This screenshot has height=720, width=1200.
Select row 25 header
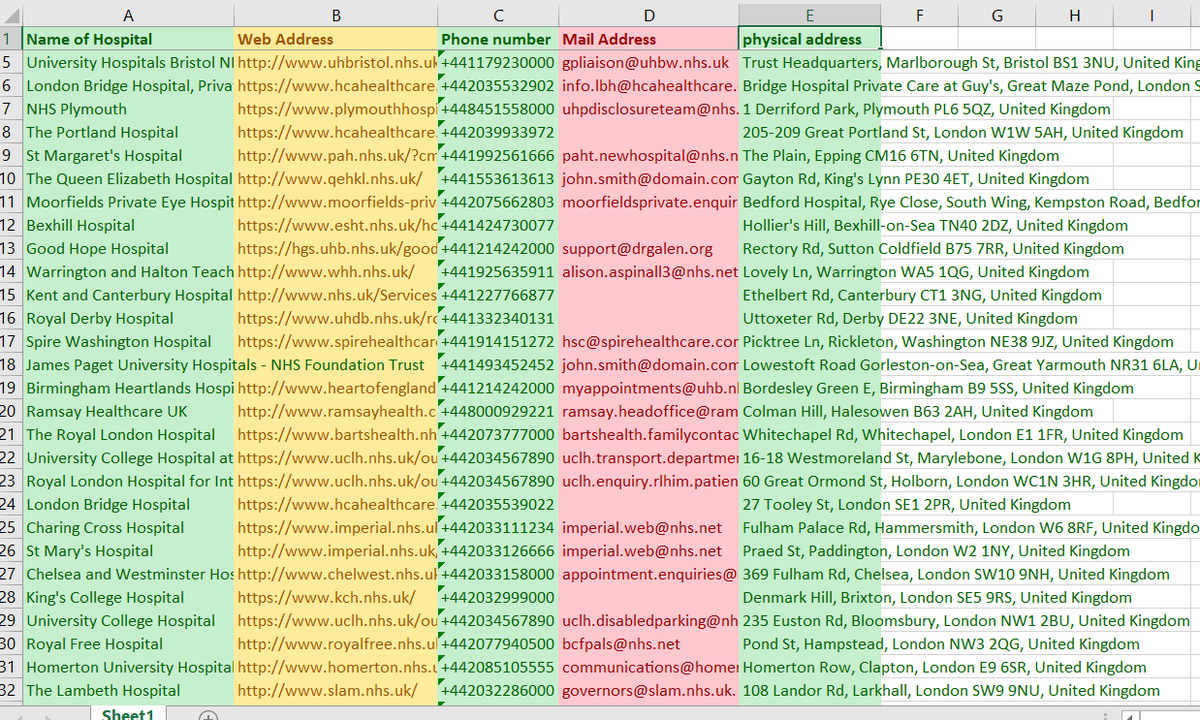click(10, 527)
